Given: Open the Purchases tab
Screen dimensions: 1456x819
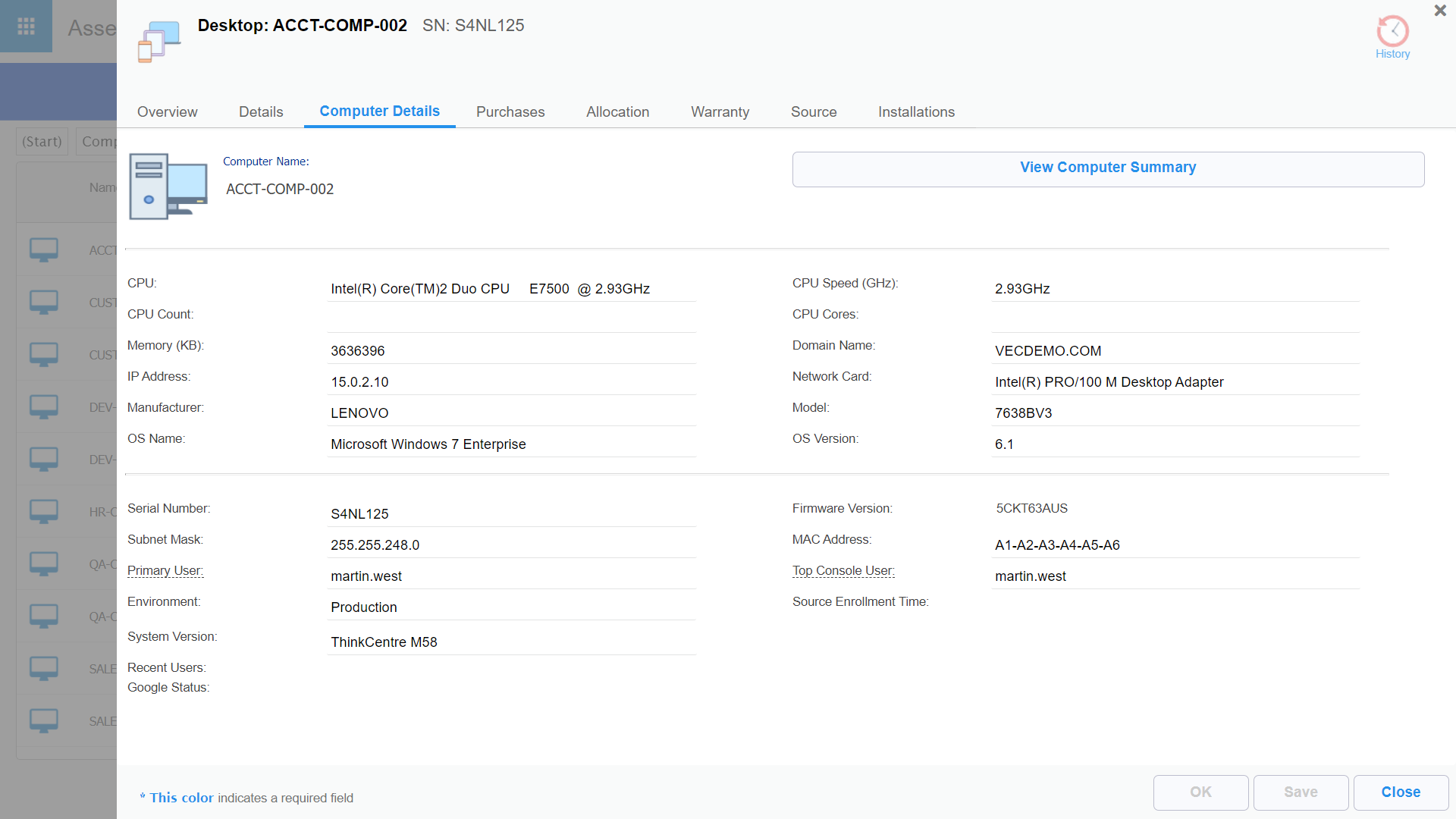Looking at the screenshot, I should [510, 111].
